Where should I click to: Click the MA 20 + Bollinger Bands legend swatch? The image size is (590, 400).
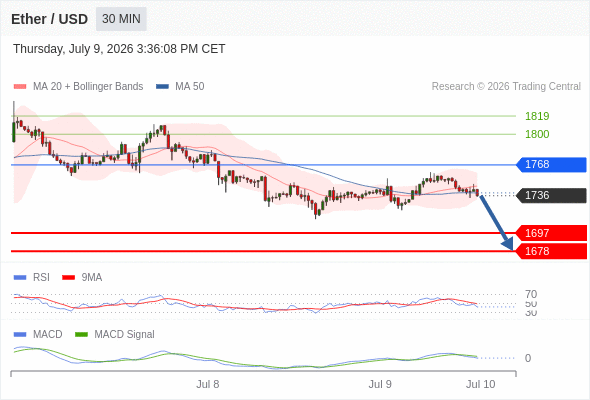pyautogui.click(x=20, y=87)
